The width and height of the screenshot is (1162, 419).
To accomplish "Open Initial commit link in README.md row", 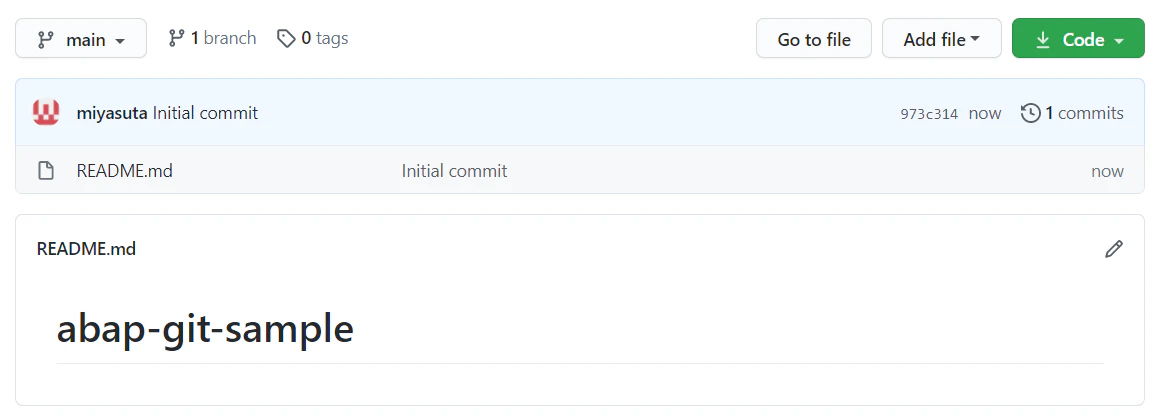I will click(x=454, y=171).
